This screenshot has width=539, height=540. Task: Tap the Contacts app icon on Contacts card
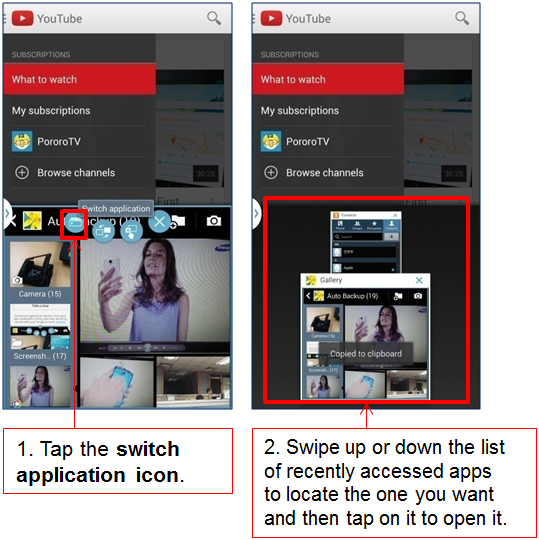pos(336,215)
